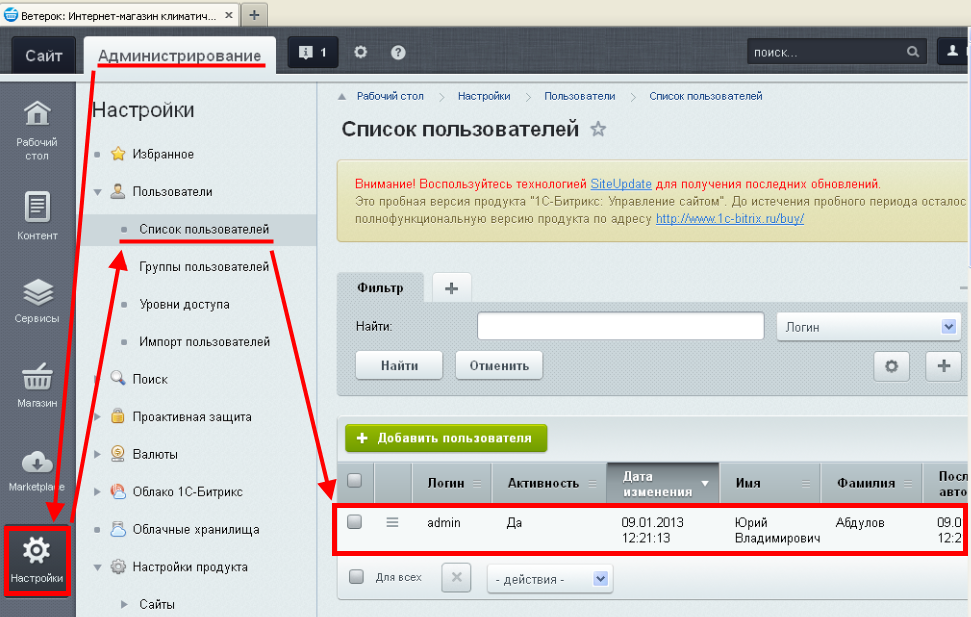This screenshot has width=971, height=617.
Task: Open the 1c-bitrix.ru/buy link
Action: 730,219
